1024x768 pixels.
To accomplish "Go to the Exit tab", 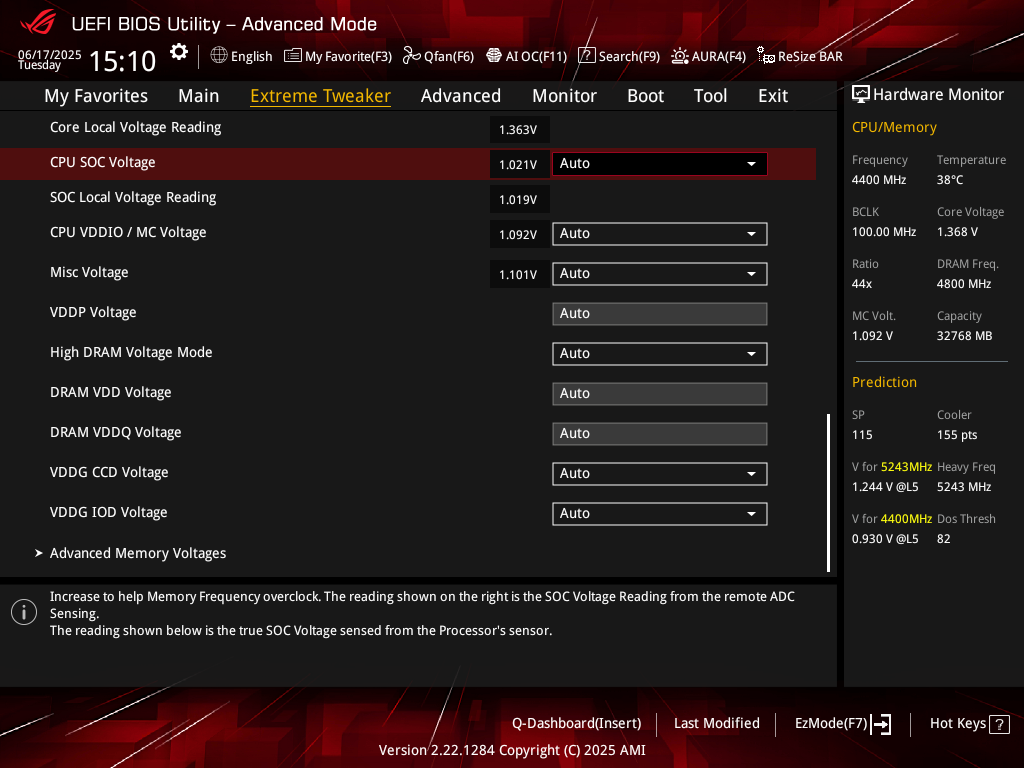I will [x=773, y=96].
